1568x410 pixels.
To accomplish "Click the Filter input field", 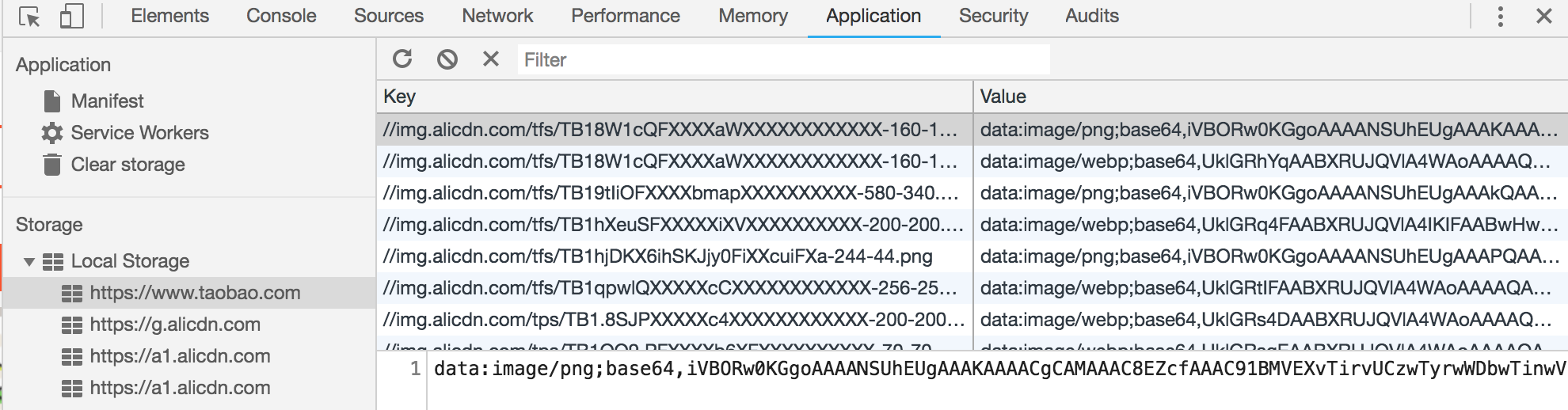I will pos(782,60).
